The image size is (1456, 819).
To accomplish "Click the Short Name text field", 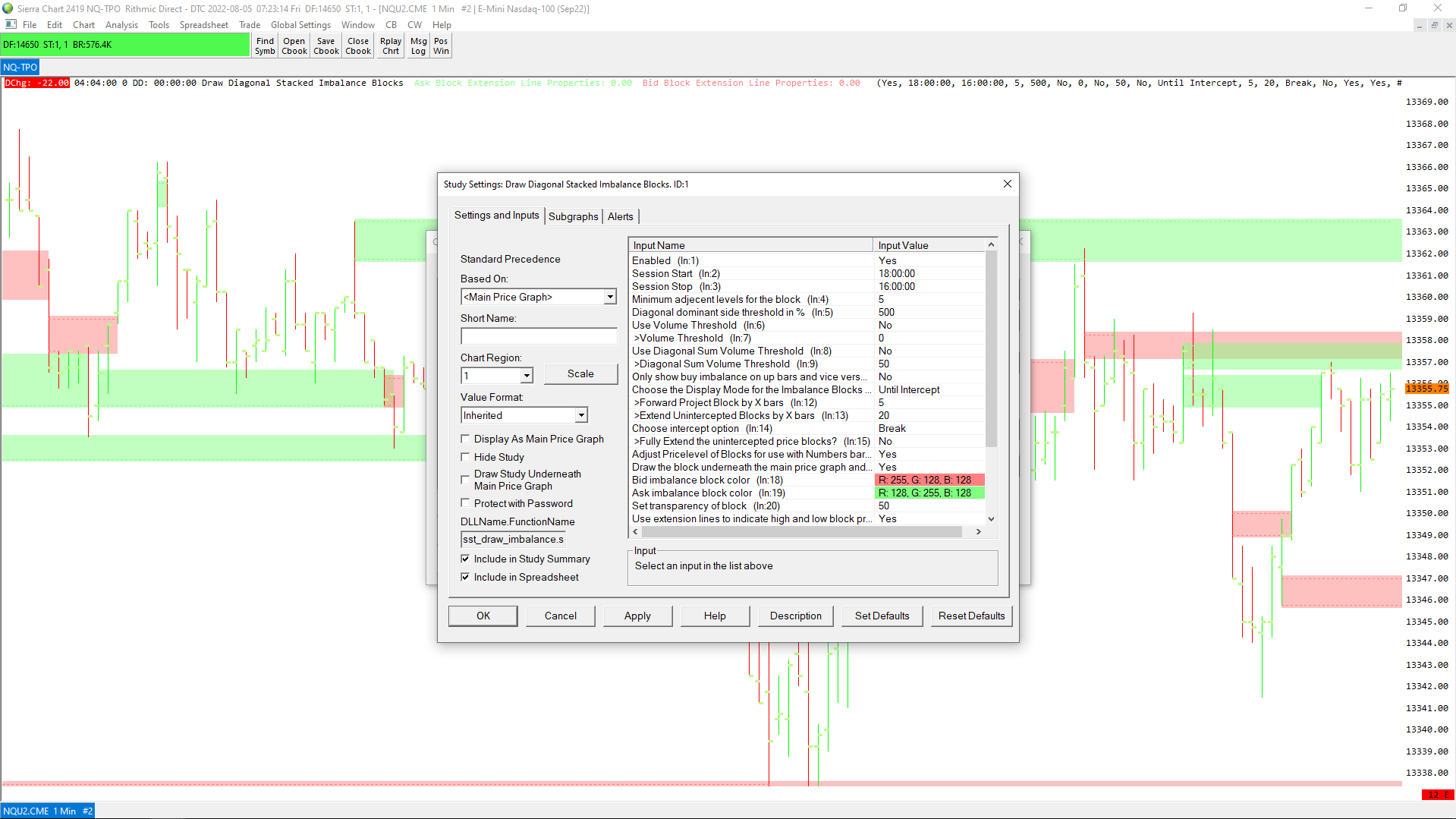I will click(x=539, y=336).
